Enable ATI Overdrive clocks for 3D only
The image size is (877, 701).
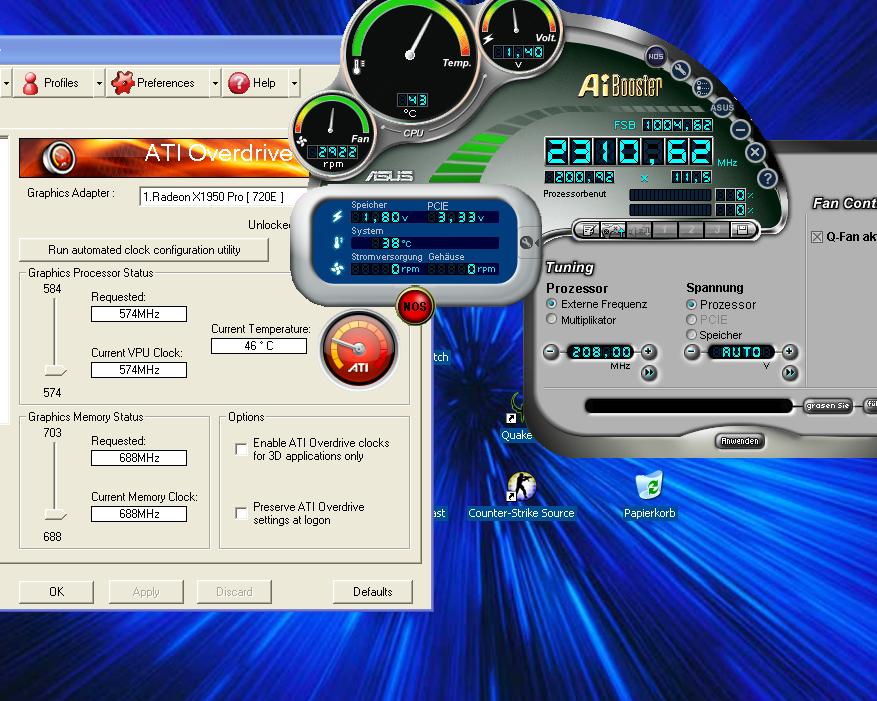[241, 450]
